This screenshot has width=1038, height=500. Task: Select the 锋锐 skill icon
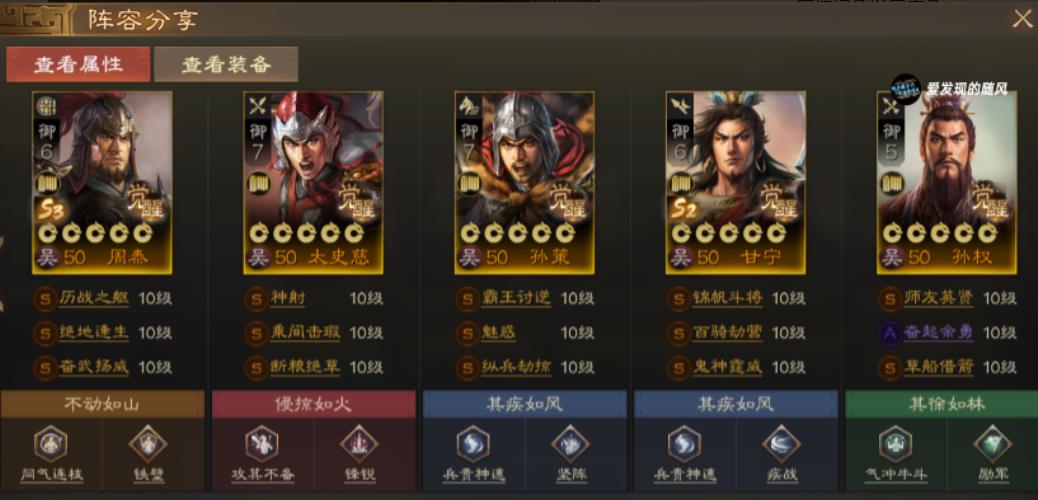[x=359, y=444]
